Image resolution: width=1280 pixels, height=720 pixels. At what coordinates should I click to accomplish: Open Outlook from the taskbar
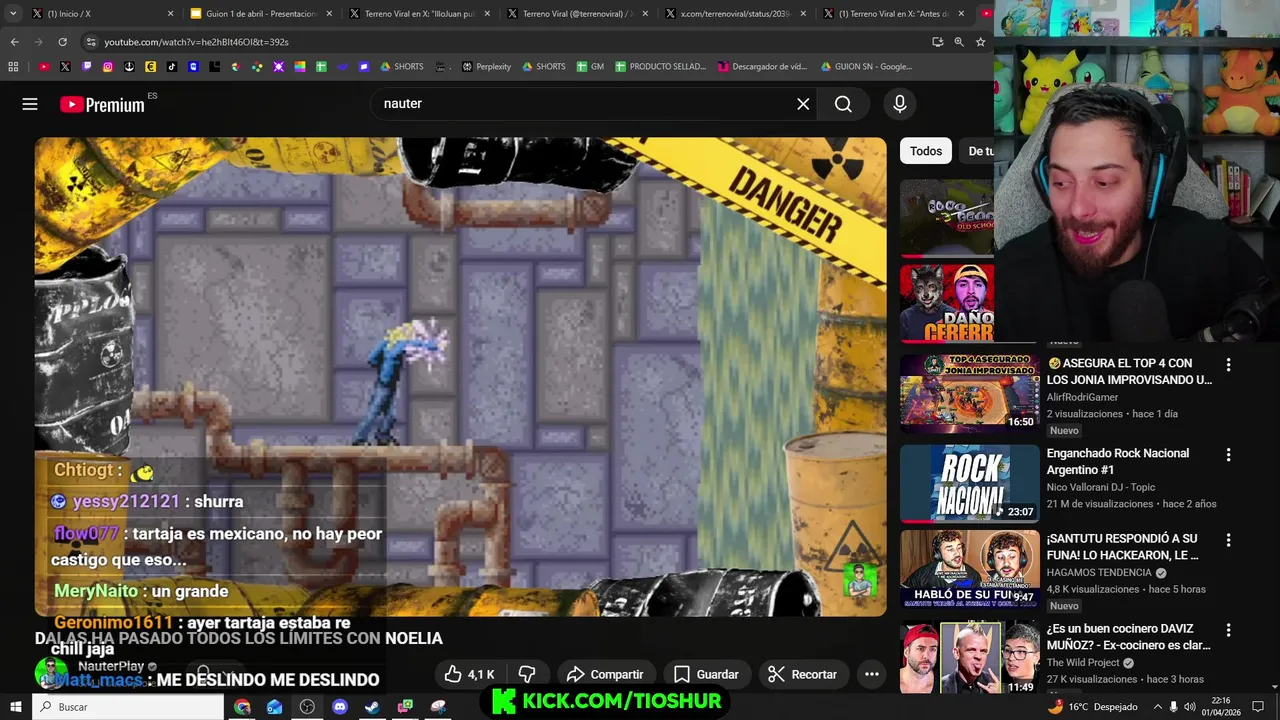pos(275,707)
